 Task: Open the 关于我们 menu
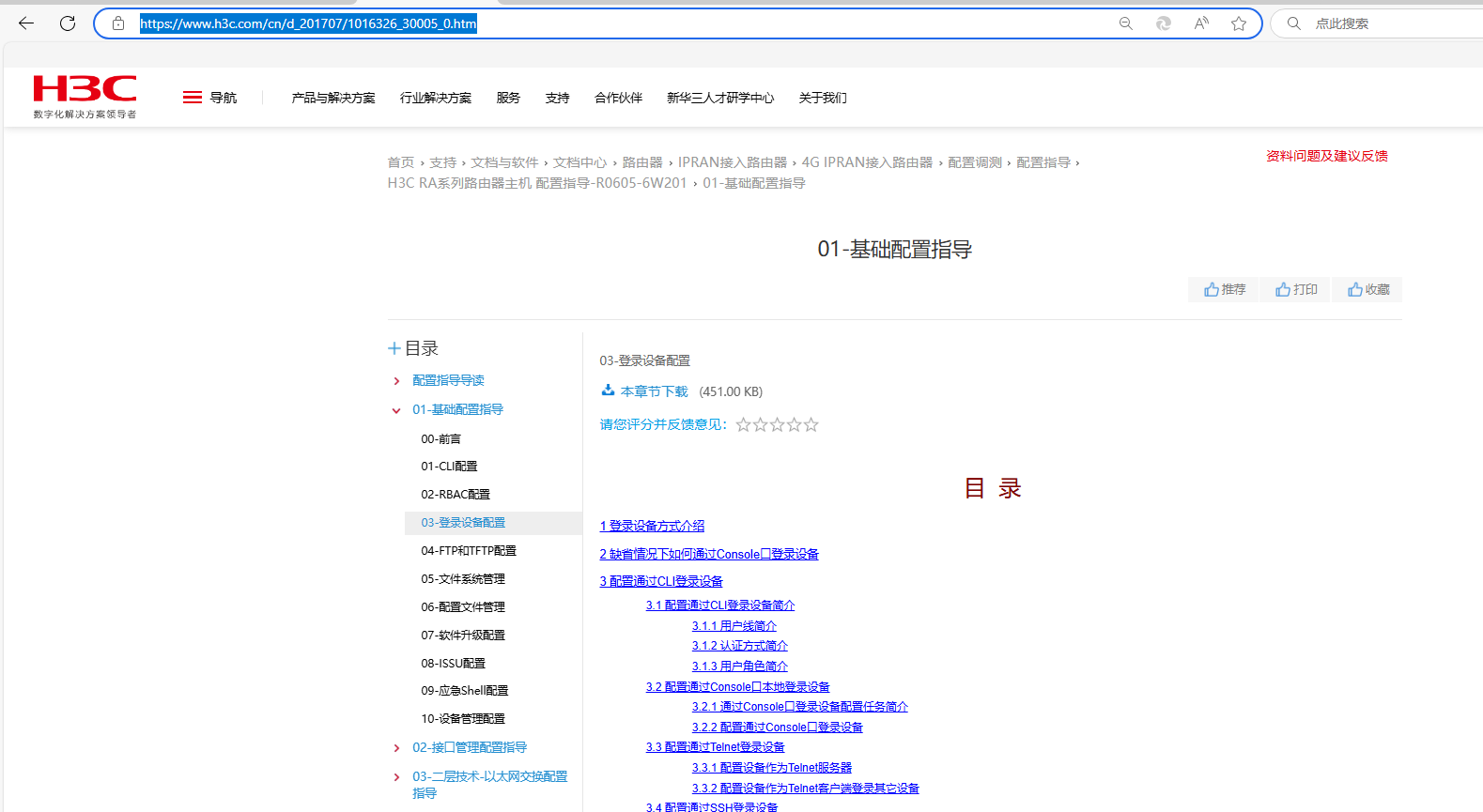823,98
